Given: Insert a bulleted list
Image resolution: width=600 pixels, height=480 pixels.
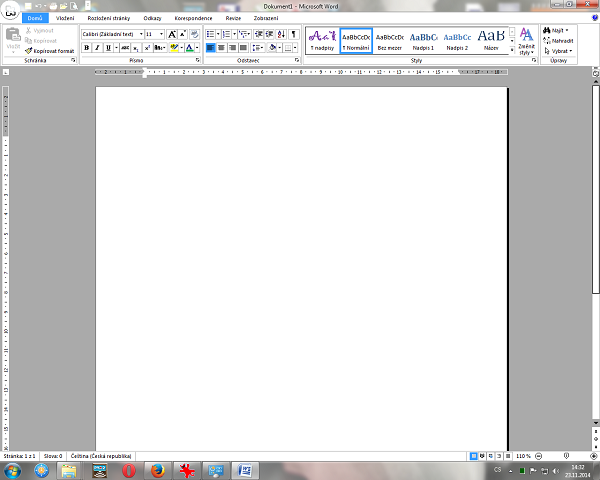Looking at the screenshot, I should 211,33.
